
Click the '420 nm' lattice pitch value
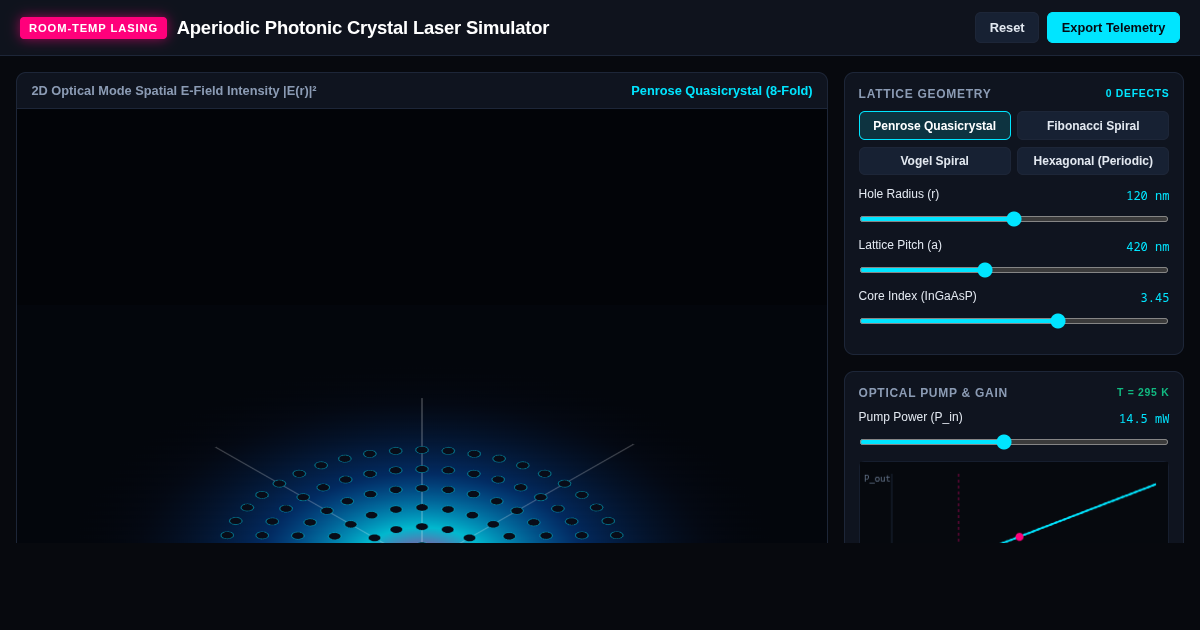click(1147, 247)
